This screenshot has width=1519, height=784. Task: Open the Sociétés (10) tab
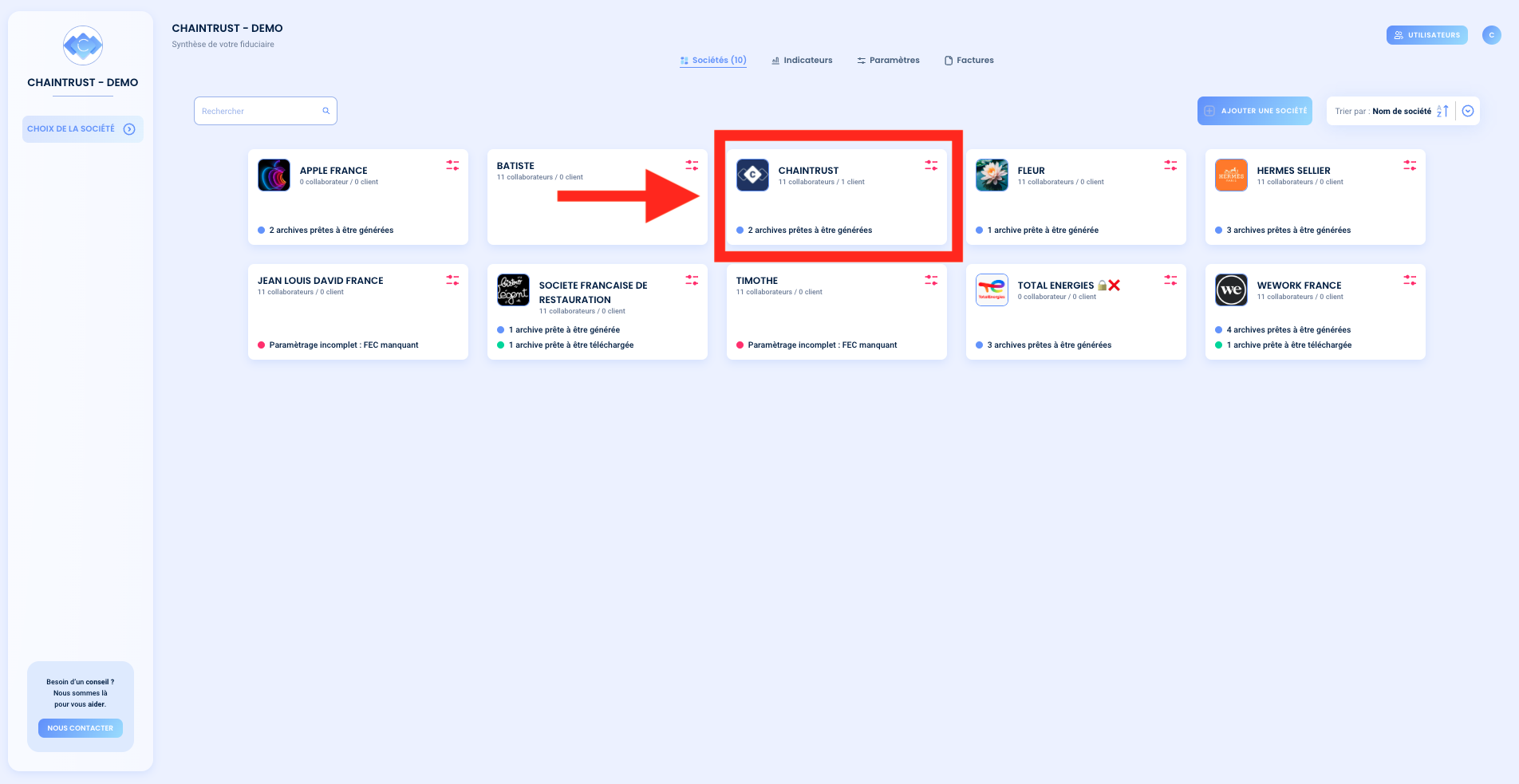tap(712, 61)
